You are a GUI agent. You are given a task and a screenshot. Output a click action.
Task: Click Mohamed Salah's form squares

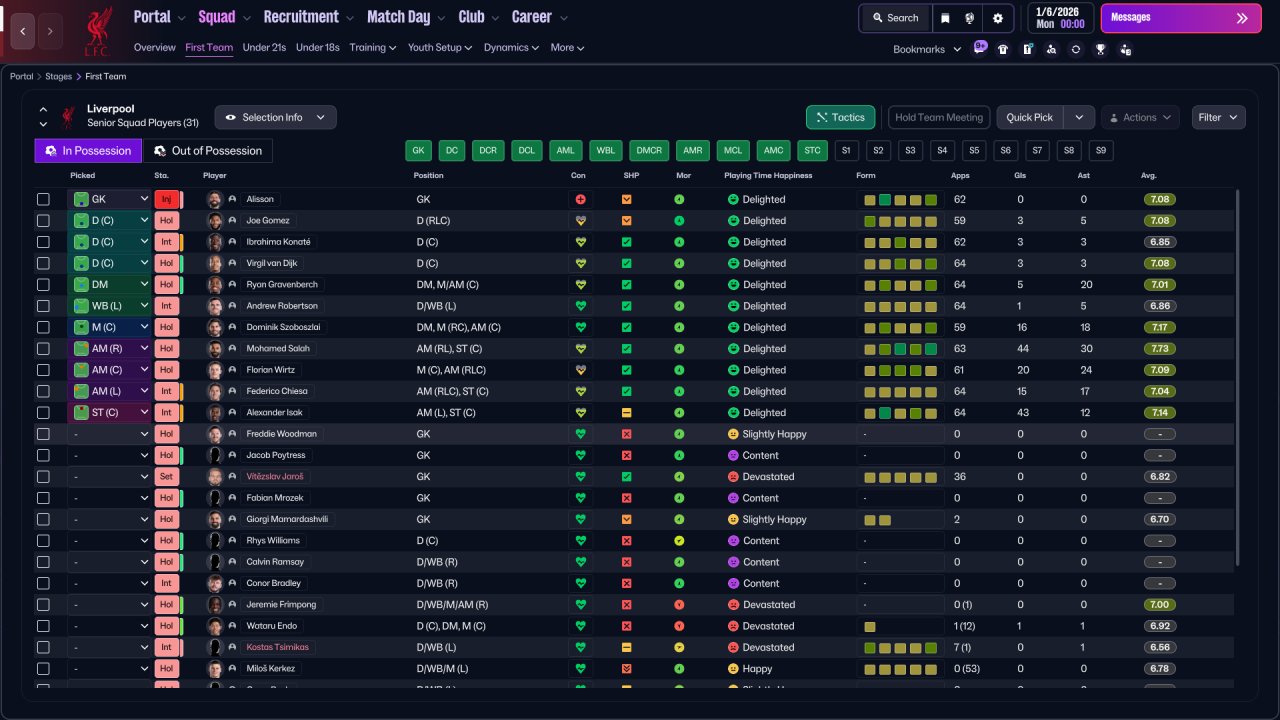(901, 349)
